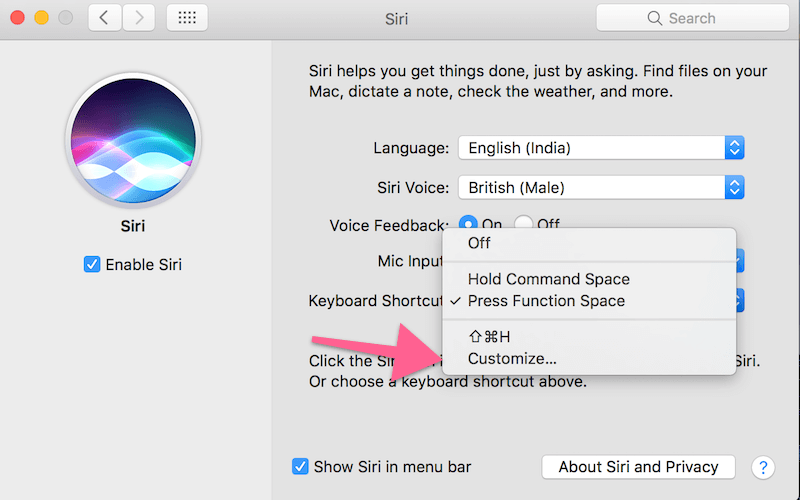Go back with the left arrow button

[107, 18]
